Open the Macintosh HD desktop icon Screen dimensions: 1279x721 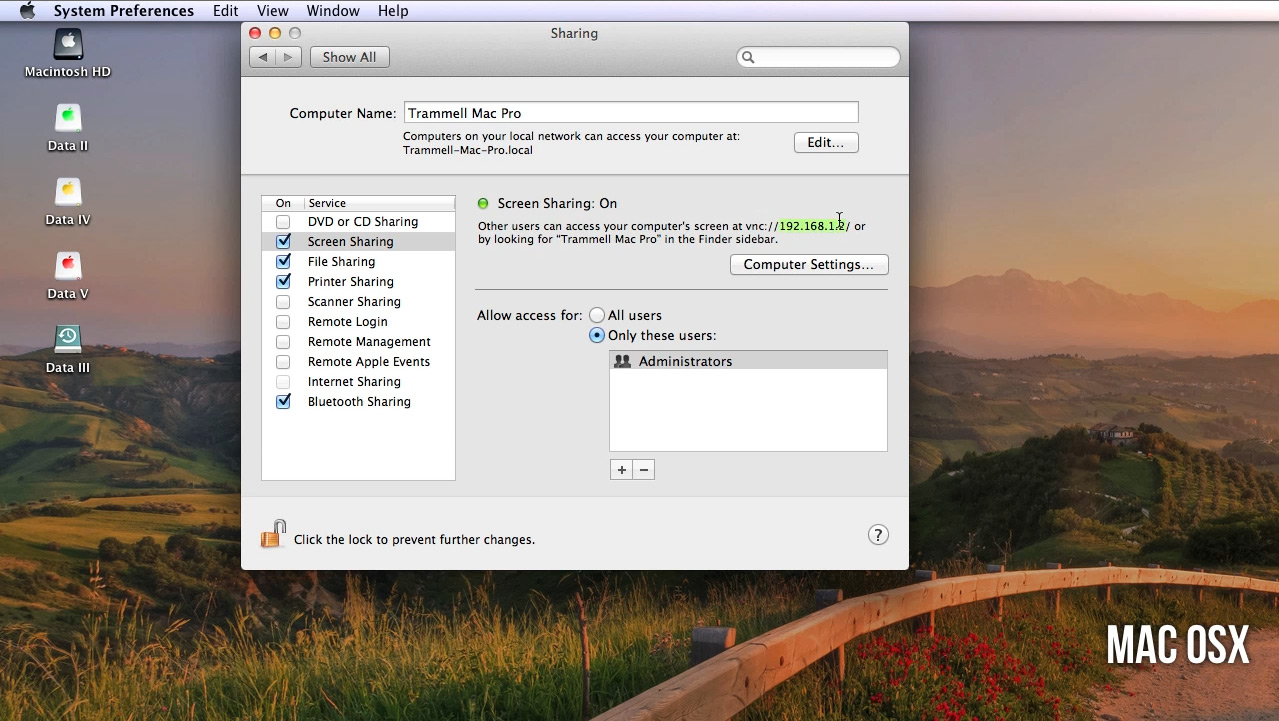(66, 45)
